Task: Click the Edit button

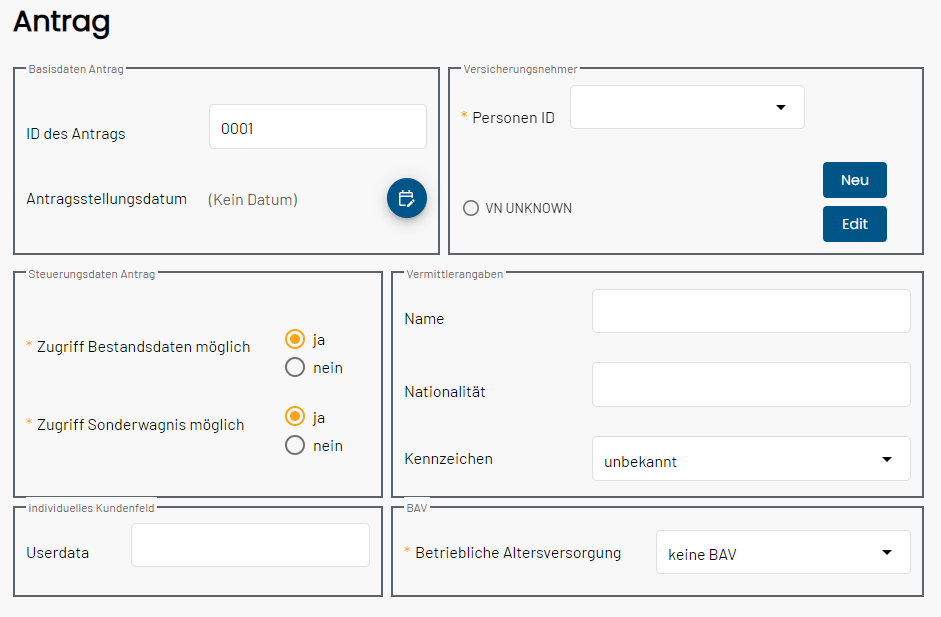Action: 855,224
